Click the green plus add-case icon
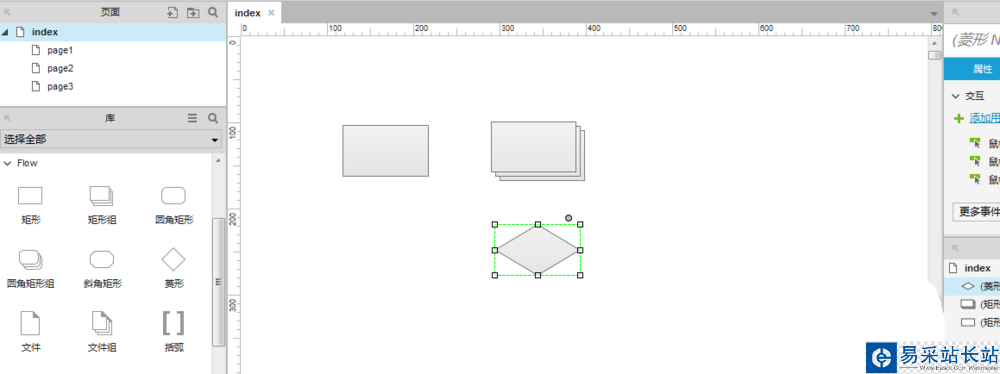 click(958, 119)
